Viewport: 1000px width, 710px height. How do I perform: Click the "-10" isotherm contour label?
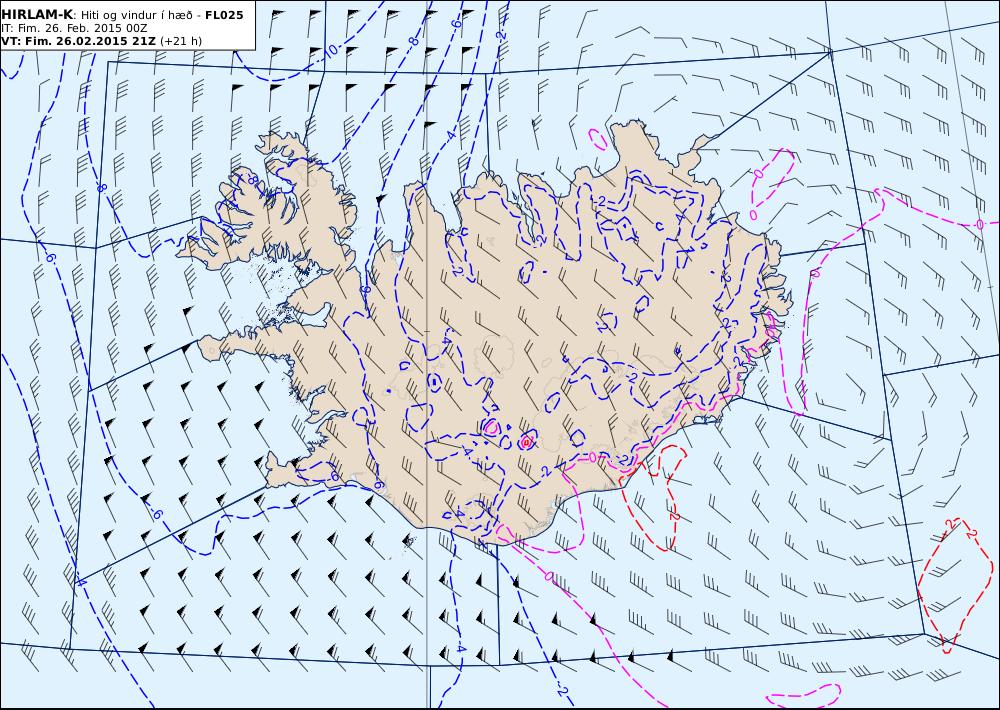point(329,52)
